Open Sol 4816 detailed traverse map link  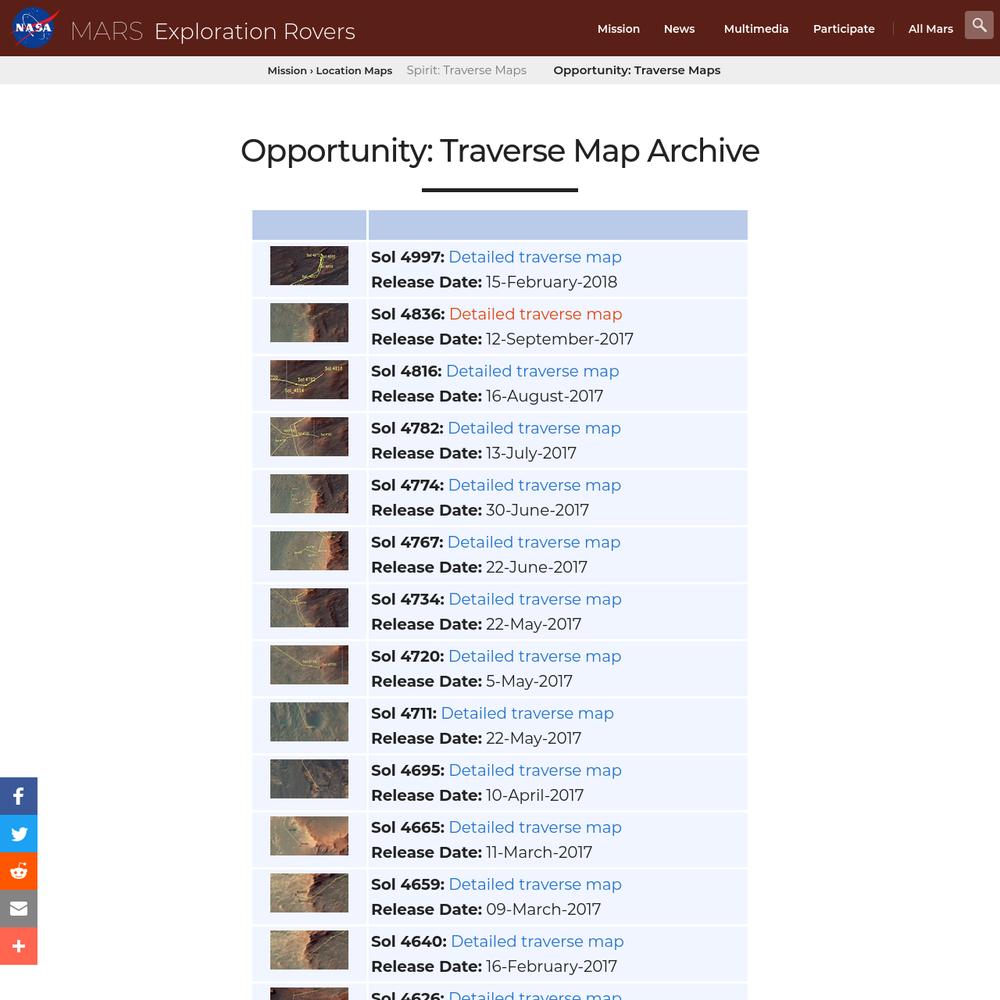click(x=532, y=371)
